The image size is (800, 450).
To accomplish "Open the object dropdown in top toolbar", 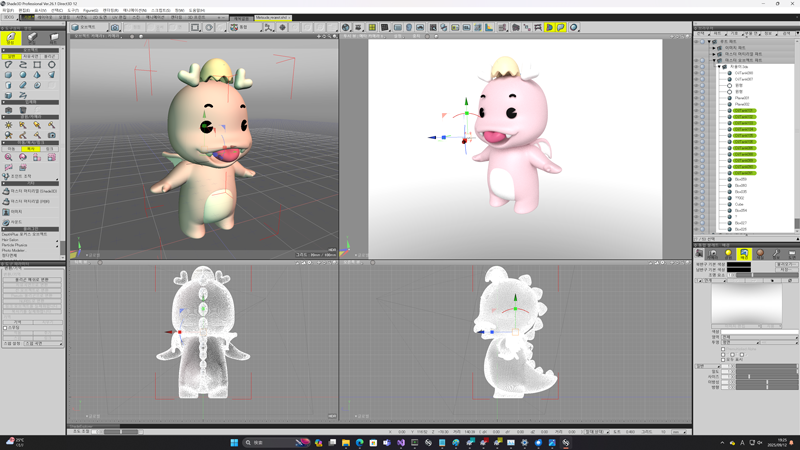I will 90,27.
